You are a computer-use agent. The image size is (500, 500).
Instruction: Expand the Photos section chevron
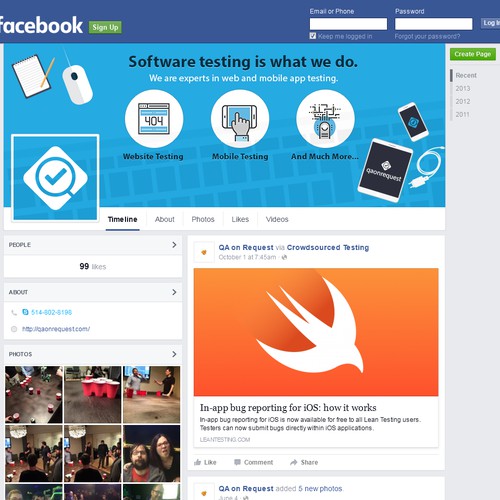point(174,354)
